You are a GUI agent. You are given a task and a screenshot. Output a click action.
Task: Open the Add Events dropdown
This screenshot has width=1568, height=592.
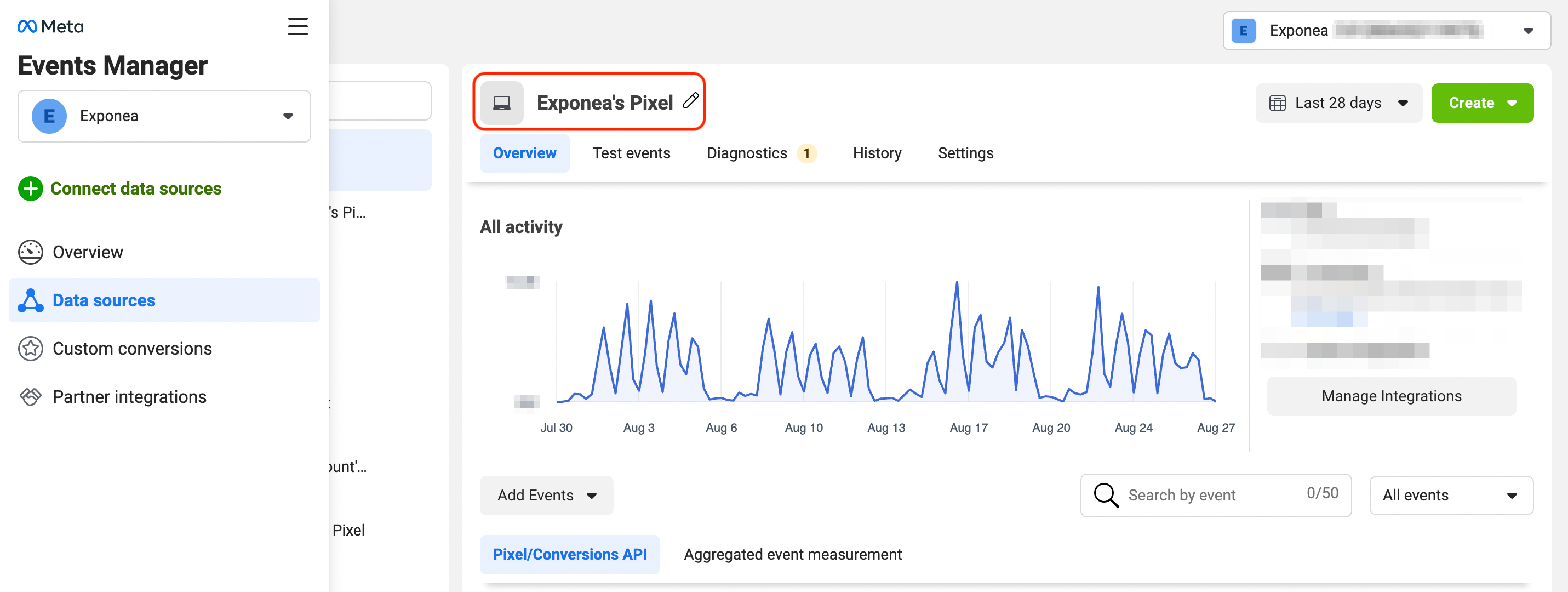tap(546, 495)
